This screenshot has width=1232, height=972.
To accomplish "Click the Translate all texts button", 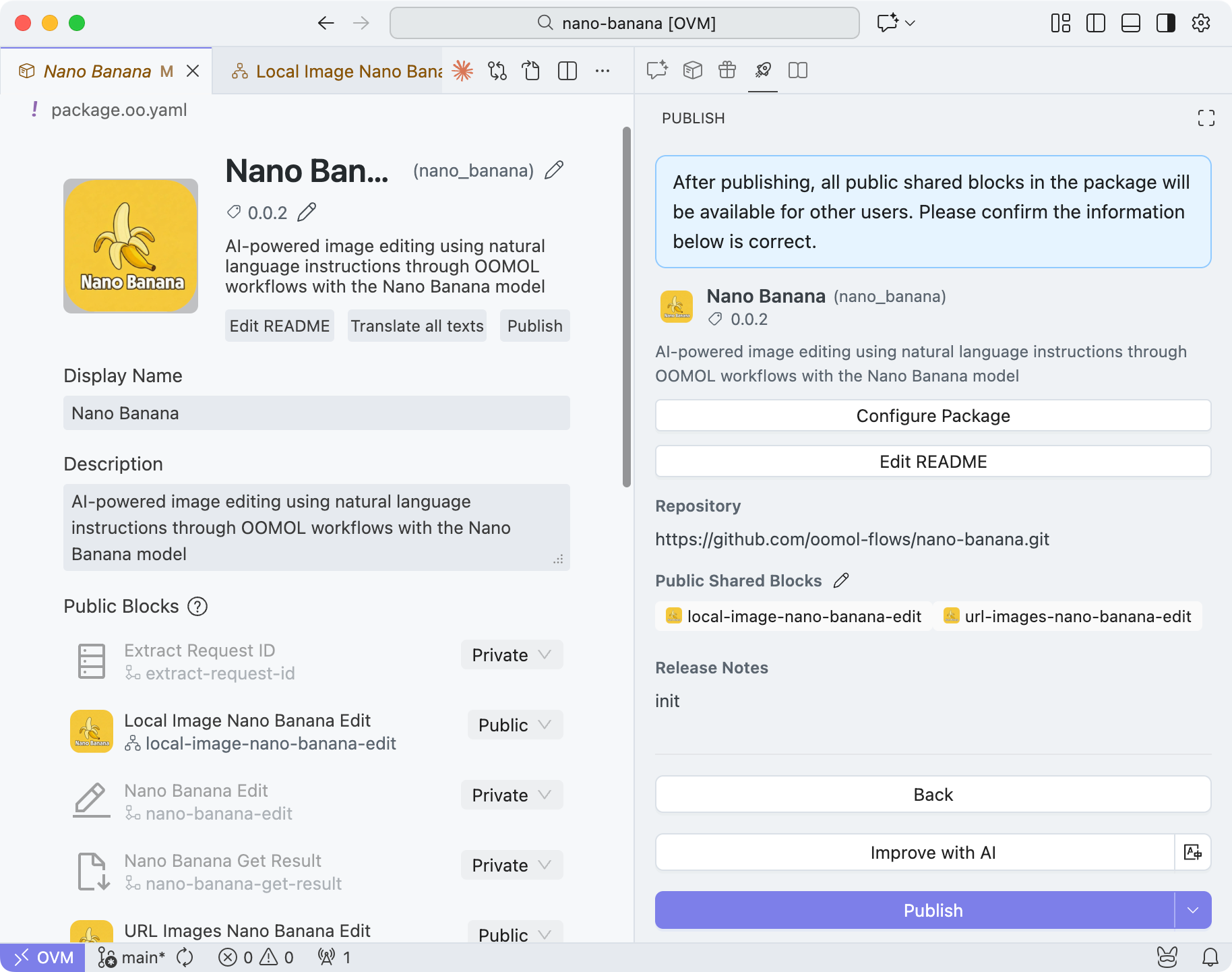I will [x=417, y=326].
